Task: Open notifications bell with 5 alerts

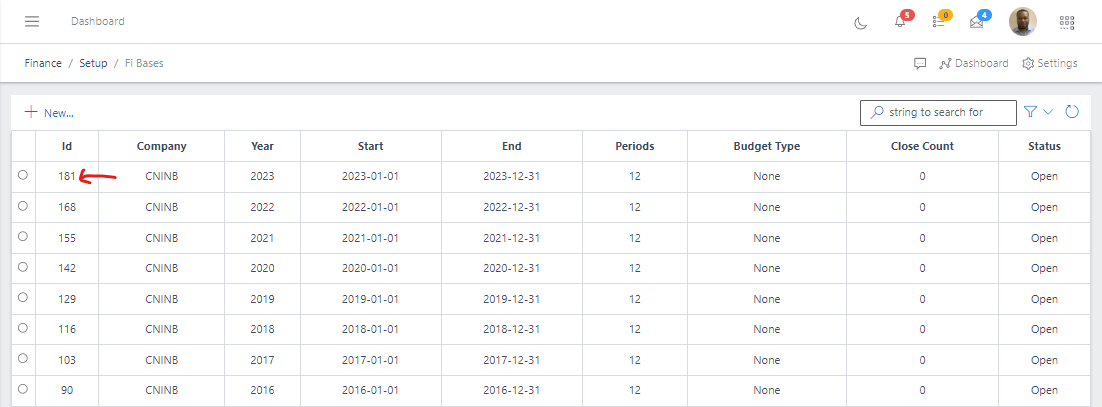Action: point(900,22)
